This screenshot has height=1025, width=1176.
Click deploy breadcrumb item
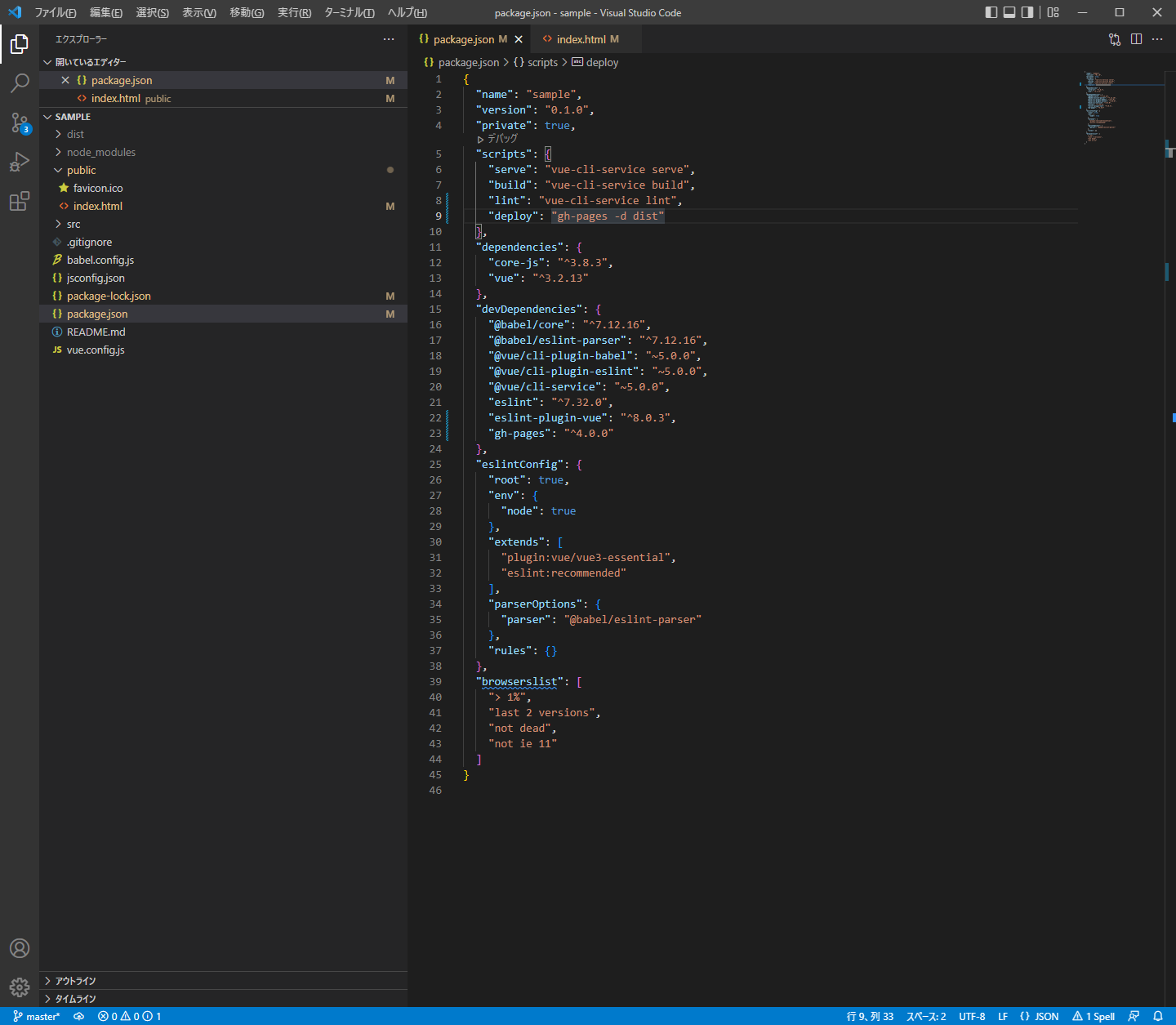[x=595, y=62]
